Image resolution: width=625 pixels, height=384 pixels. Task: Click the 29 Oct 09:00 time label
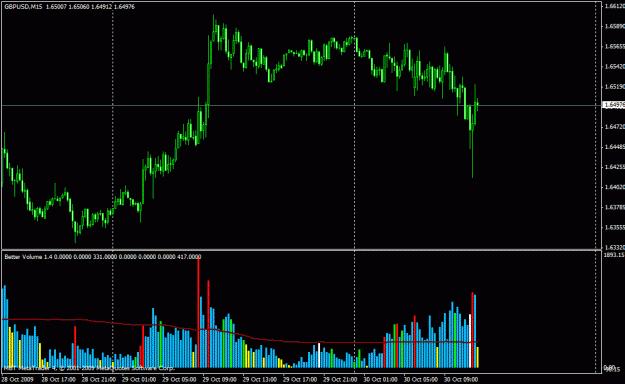pyautogui.click(x=219, y=379)
